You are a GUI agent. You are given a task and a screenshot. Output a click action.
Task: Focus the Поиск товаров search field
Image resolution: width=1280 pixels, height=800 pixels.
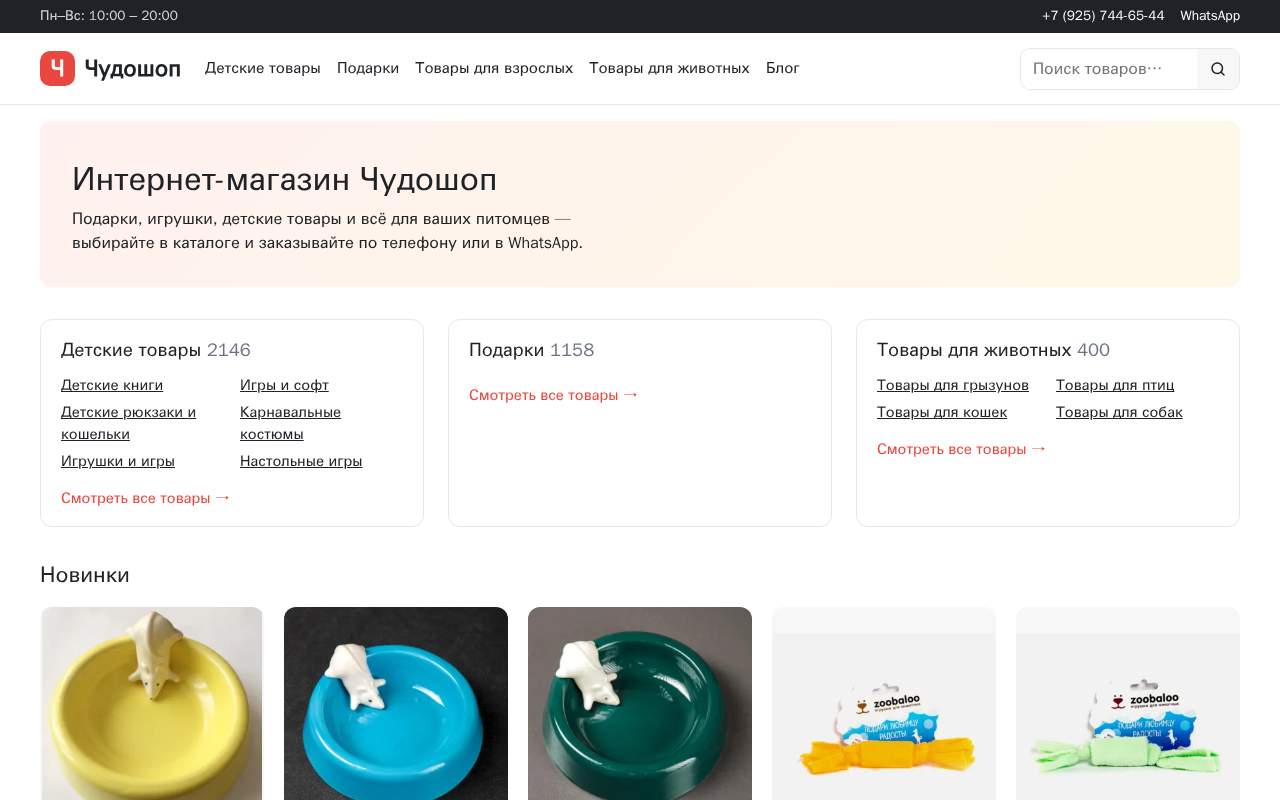[1109, 69]
